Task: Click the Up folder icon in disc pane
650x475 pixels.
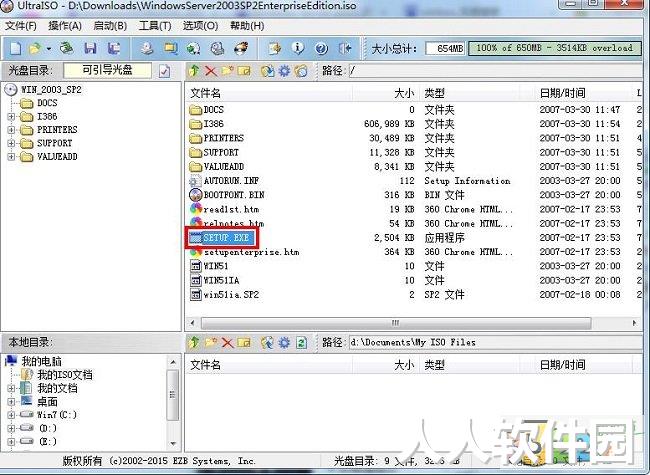Action: point(194,71)
